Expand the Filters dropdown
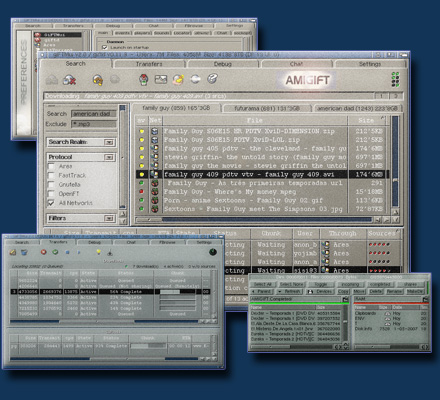 [109, 218]
